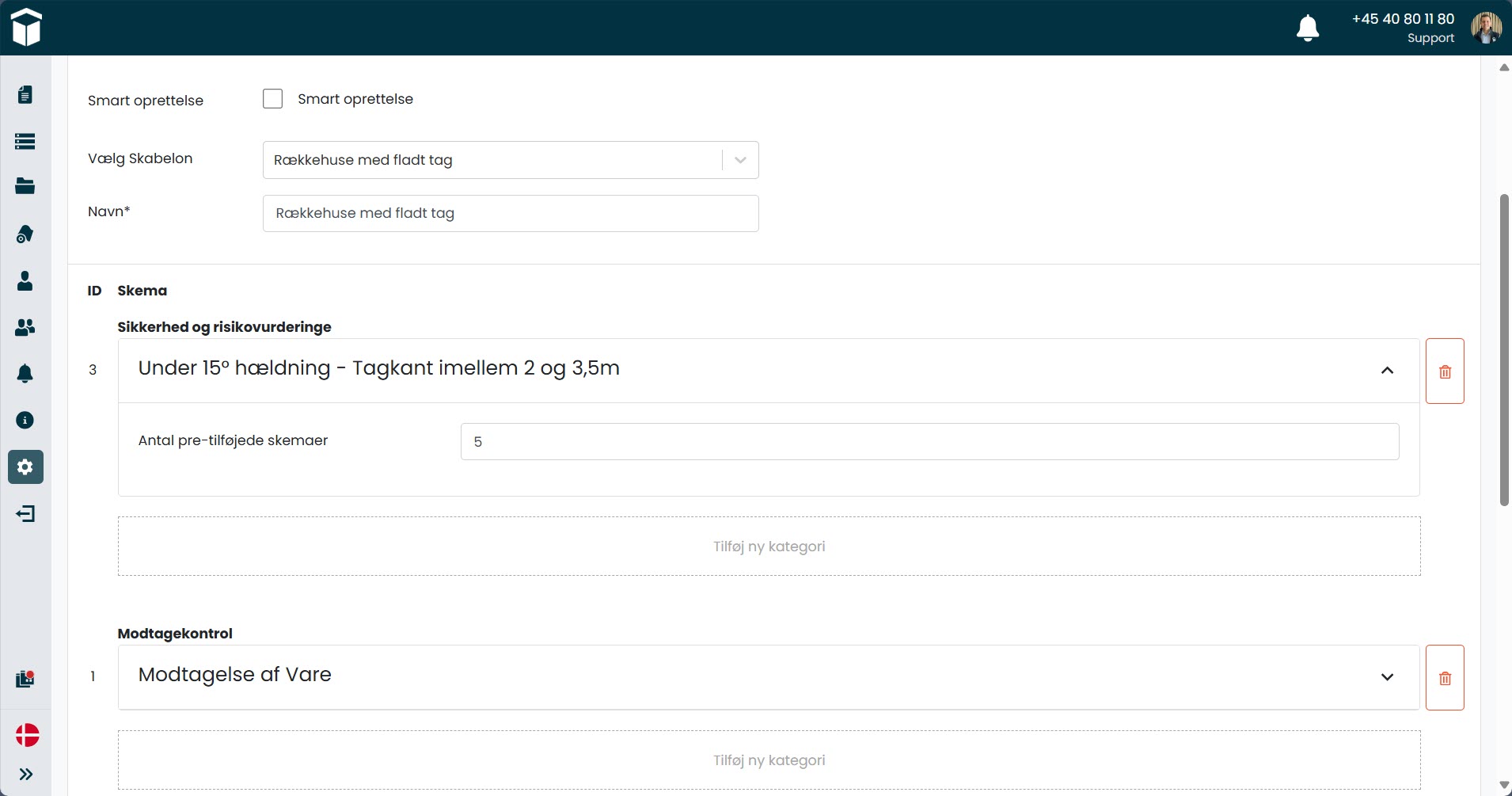Click the Antal pre-tilføjede skemaer number field
This screenshot has width=1512, height=796.
[x=929, y=442]
